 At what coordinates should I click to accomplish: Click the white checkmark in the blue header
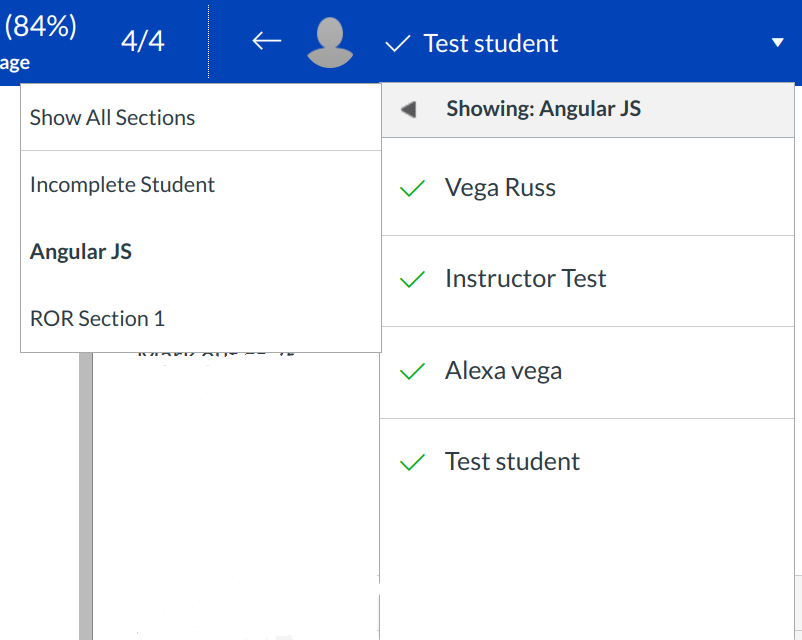click(x=398, y=43)
